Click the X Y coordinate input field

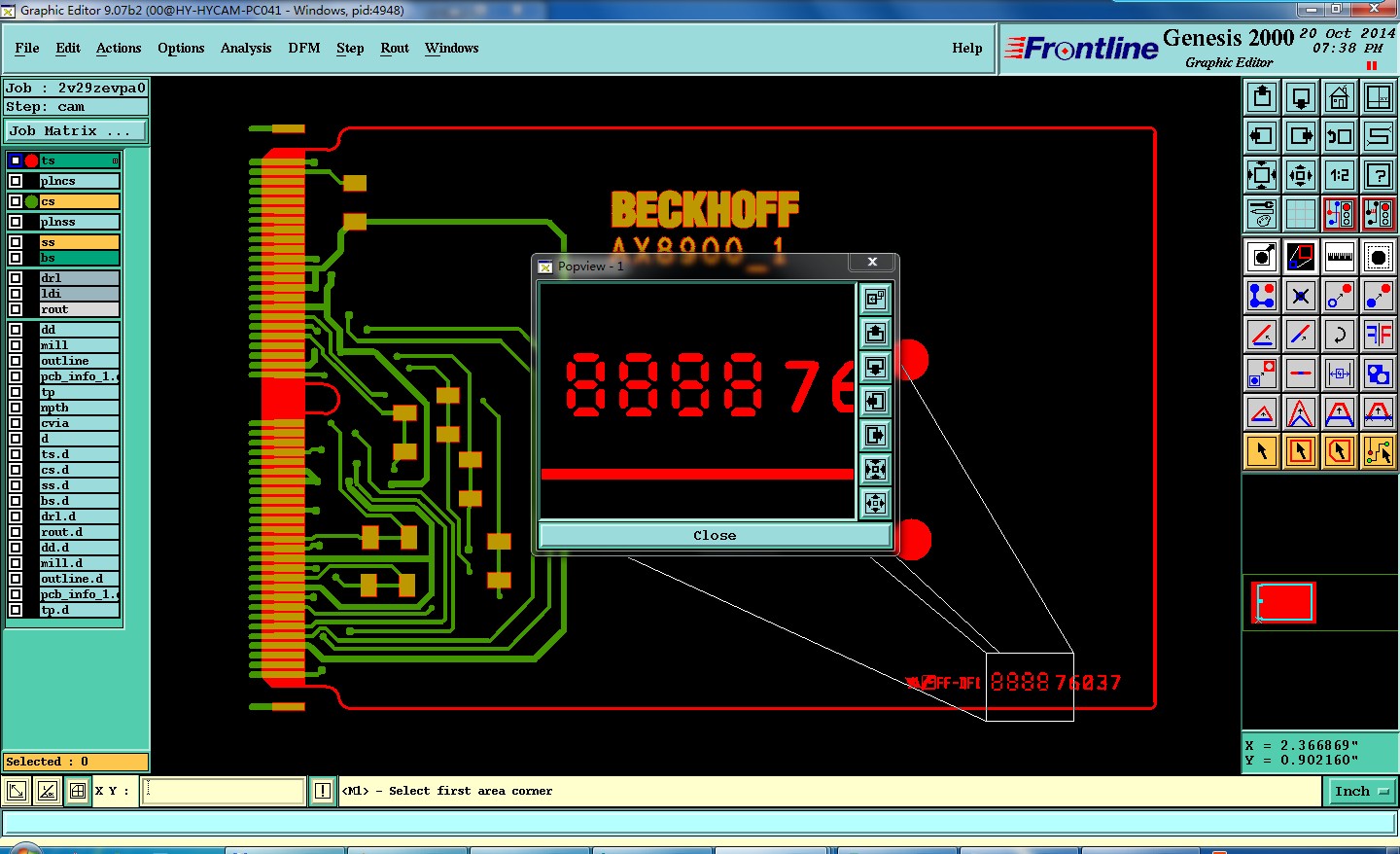click(224, 791)
